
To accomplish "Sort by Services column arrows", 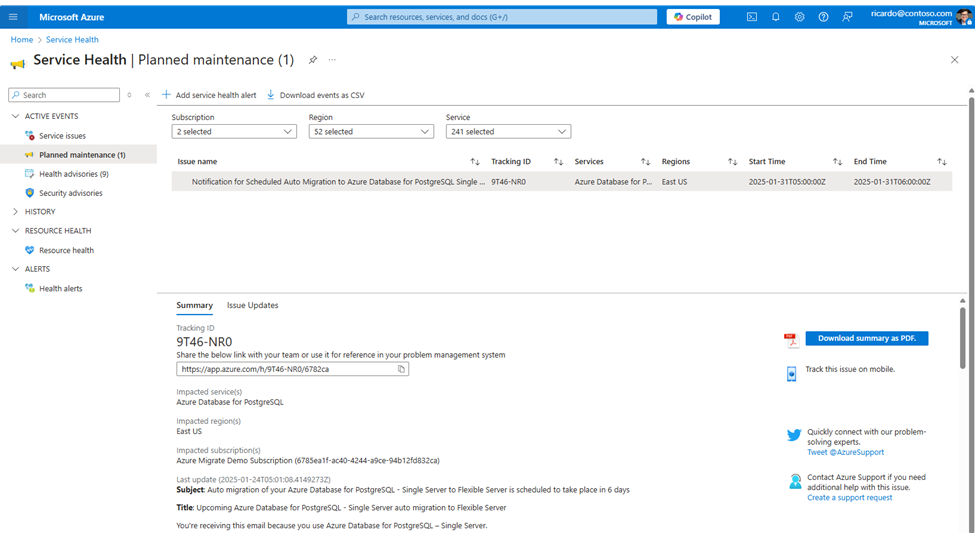I will click(x=645, y=162).
